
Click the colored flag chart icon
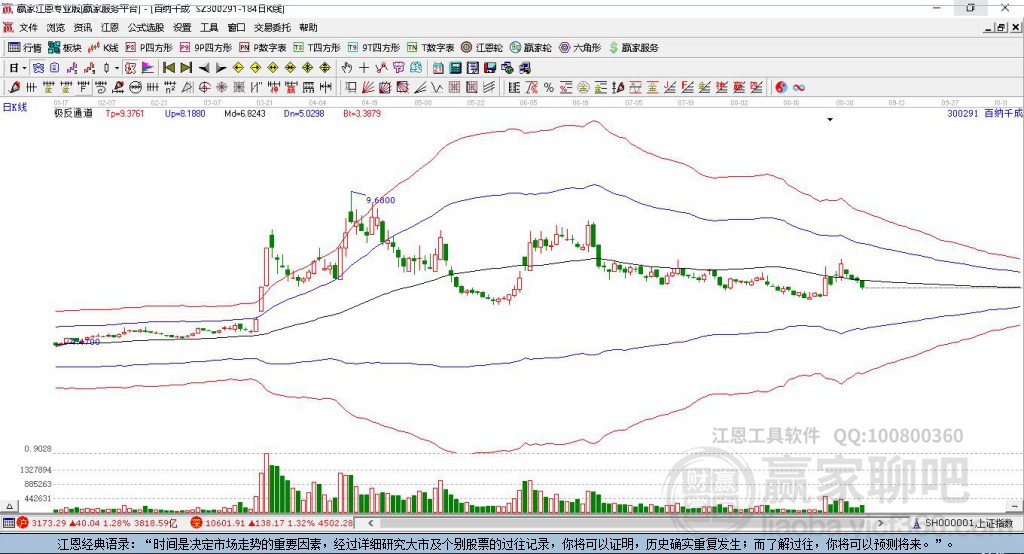point(148,68)
